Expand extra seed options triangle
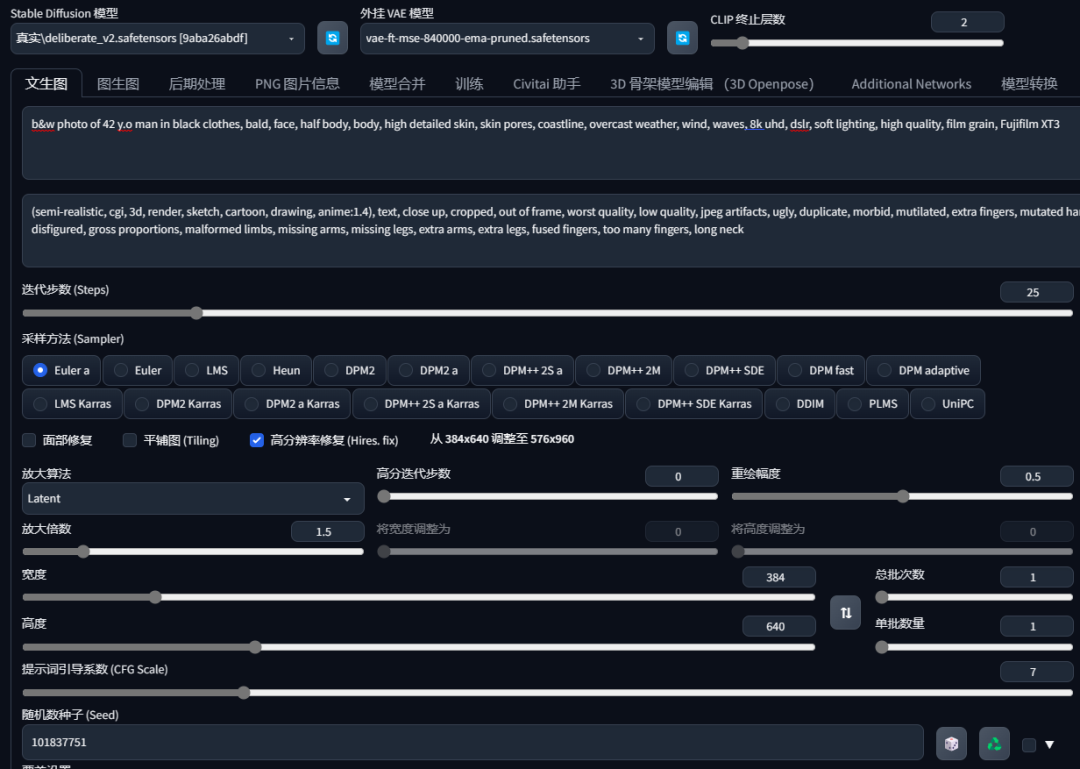This screenshot has height=769, width=1080. (x=1050, y=745)
